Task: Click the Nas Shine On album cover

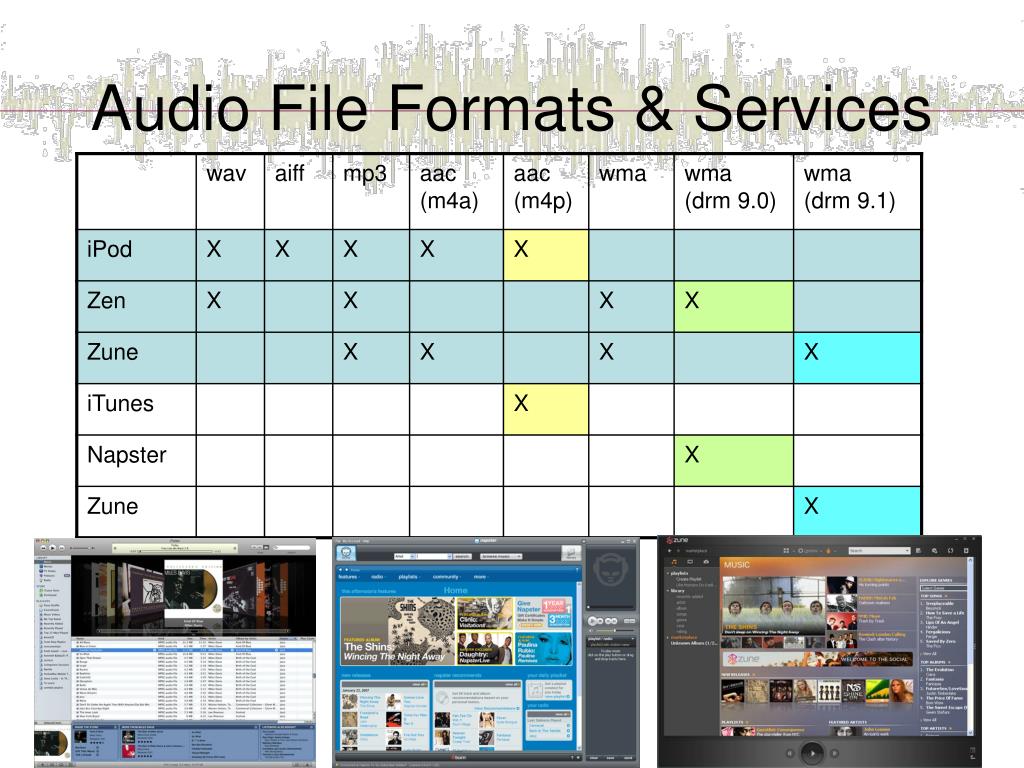Action: click(854, 691)
